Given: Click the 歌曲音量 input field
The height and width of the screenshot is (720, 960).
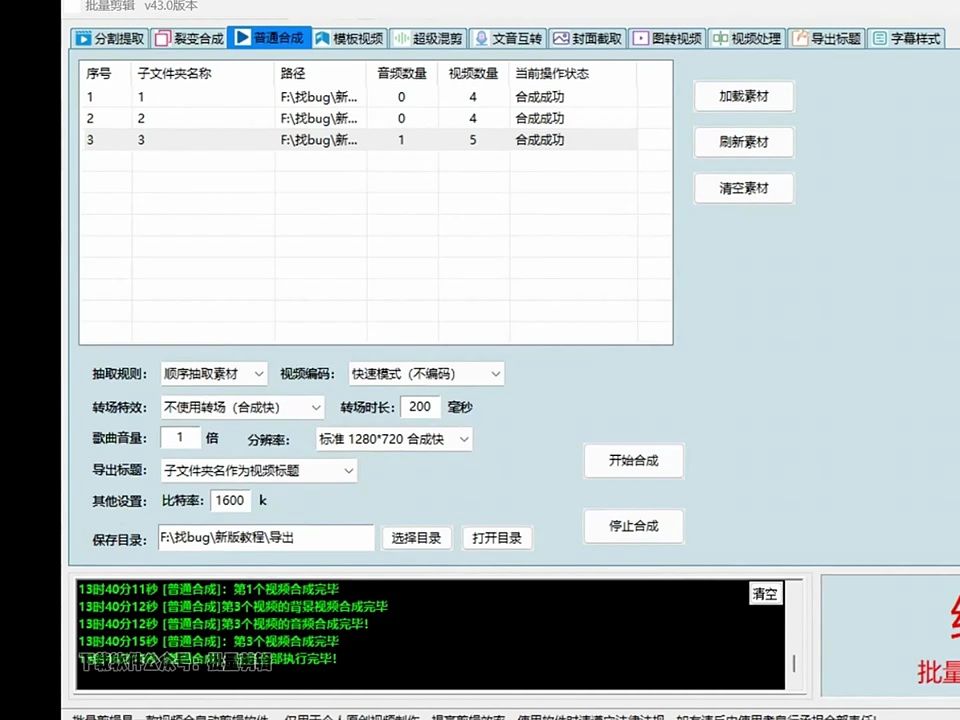Looking at the screenshot, I should [180, 437].
